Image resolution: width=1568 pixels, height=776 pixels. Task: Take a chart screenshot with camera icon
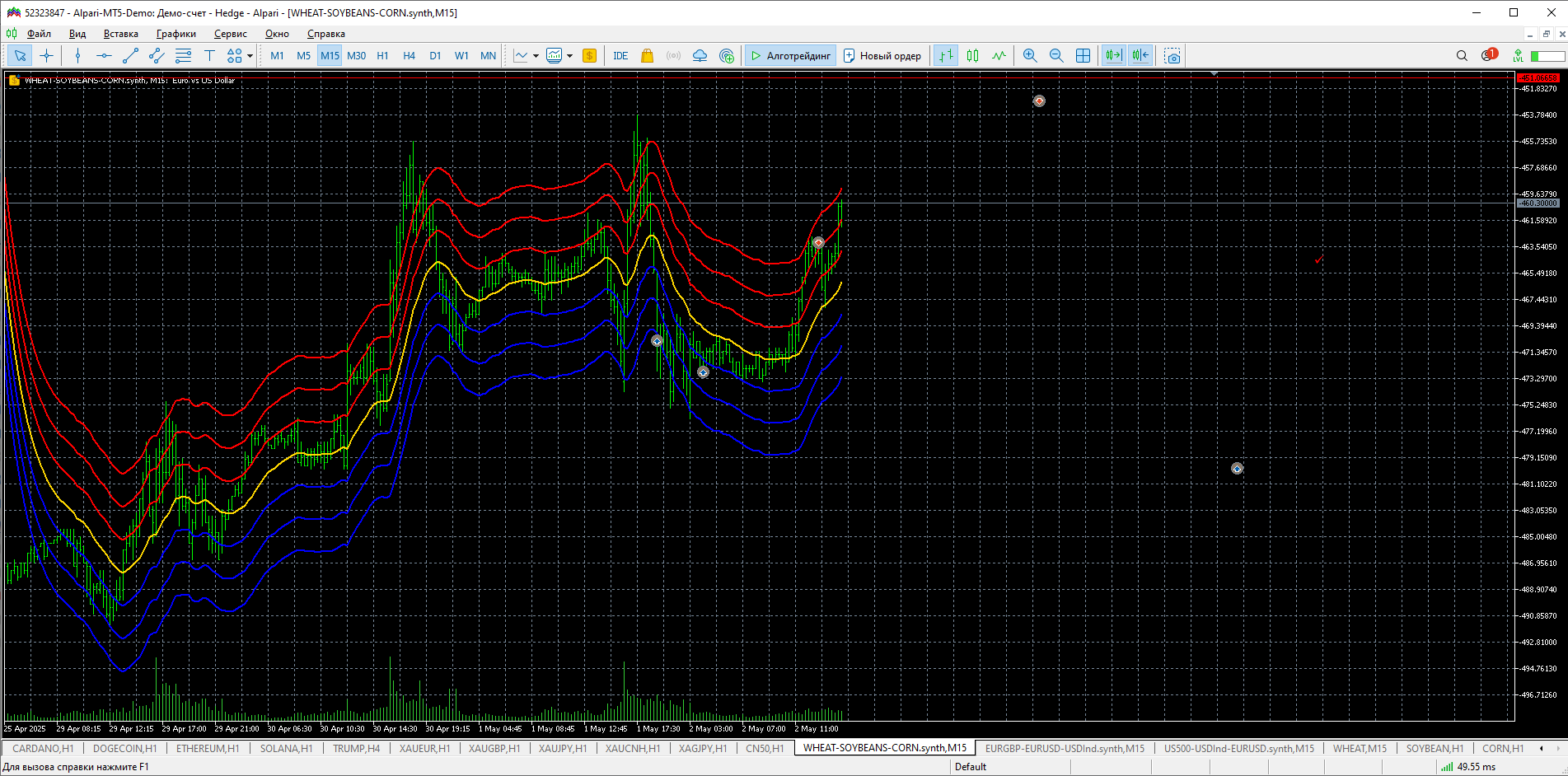click(1172, 56)
